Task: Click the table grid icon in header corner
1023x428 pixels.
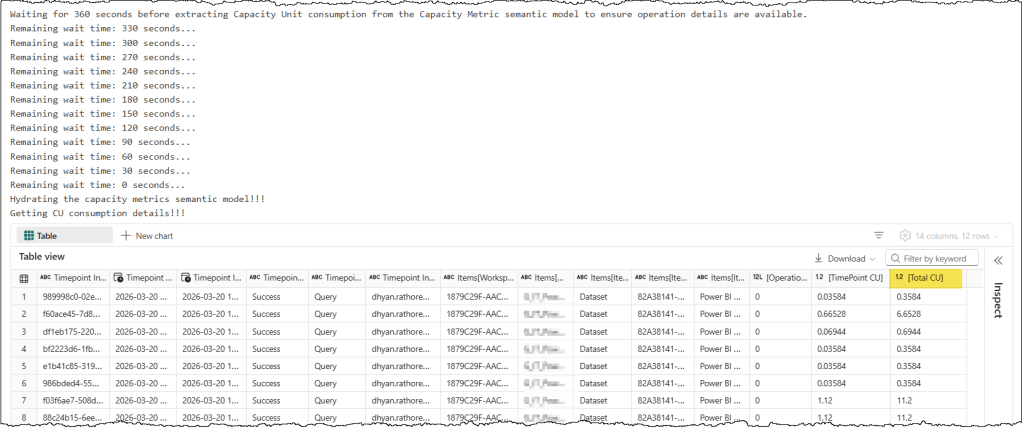Action: pyautogui.click(x=24, y=277)
